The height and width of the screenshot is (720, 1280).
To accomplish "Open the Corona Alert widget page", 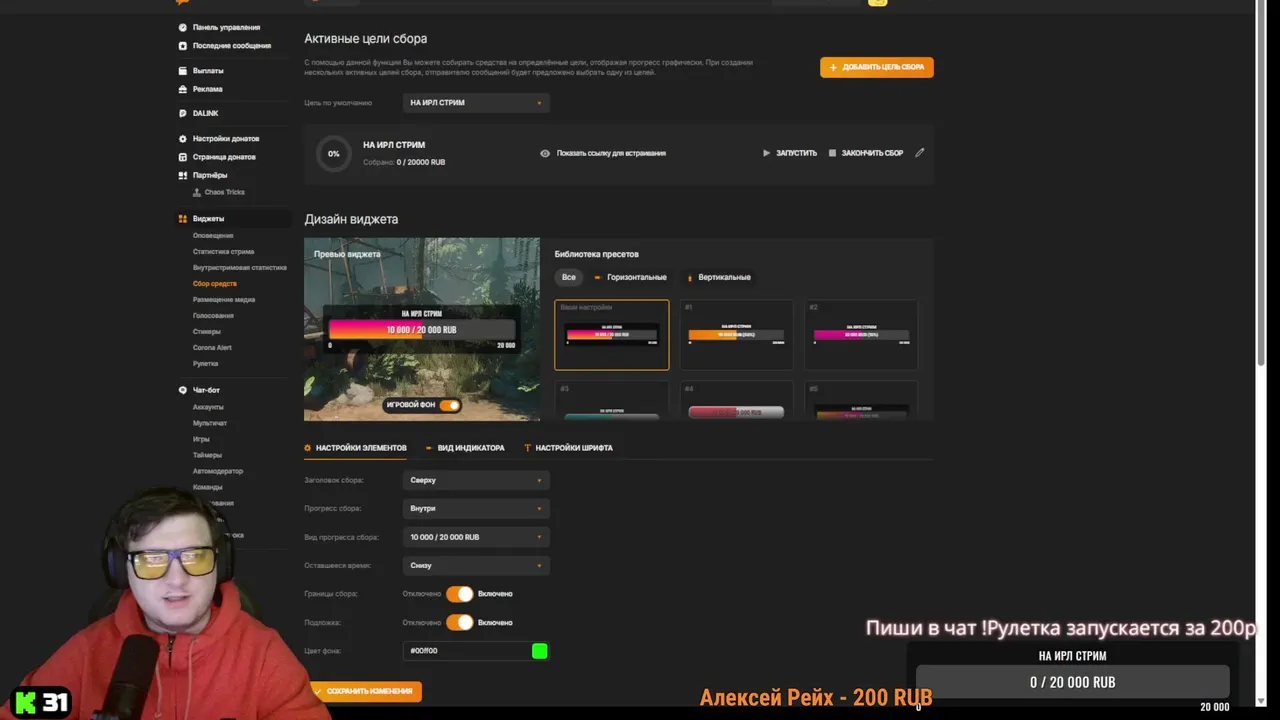I will coord(212,347).
